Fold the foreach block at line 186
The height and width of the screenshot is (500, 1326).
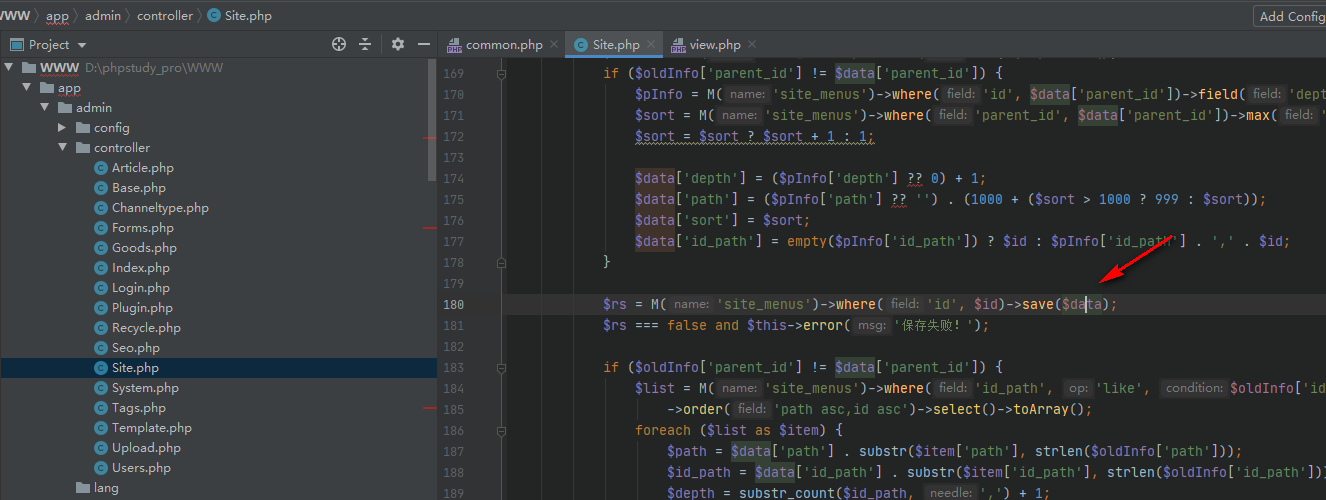(x=501, y=430)
